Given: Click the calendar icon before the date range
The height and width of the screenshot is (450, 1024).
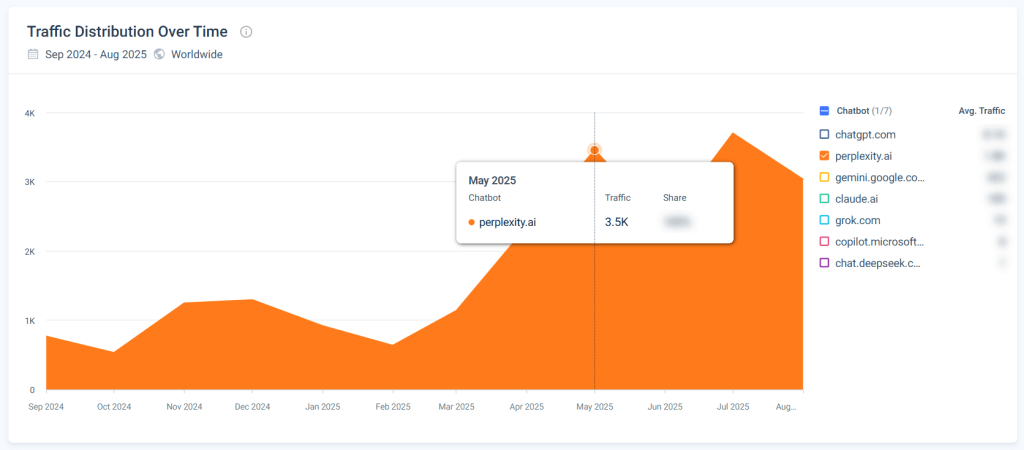Looking at the screenshot, I should [33, 54].
